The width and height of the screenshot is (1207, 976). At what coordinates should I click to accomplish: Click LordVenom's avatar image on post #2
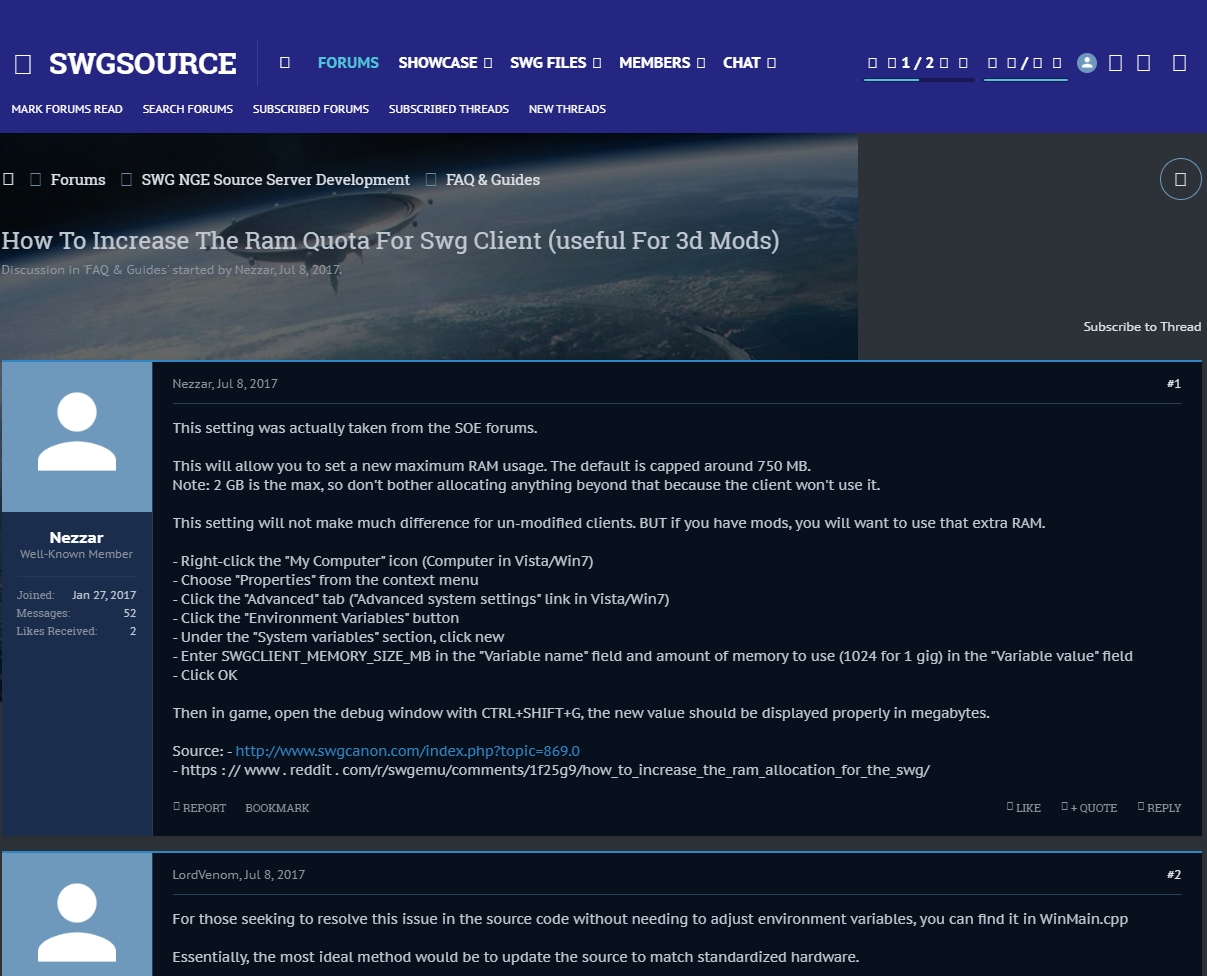(x=77, y=915)
